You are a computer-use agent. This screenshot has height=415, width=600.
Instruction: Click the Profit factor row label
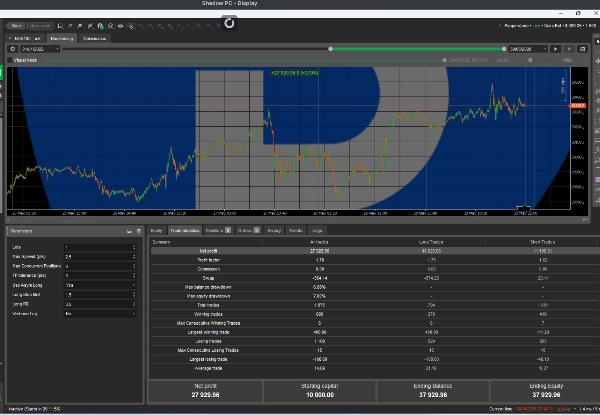[208, 260]
